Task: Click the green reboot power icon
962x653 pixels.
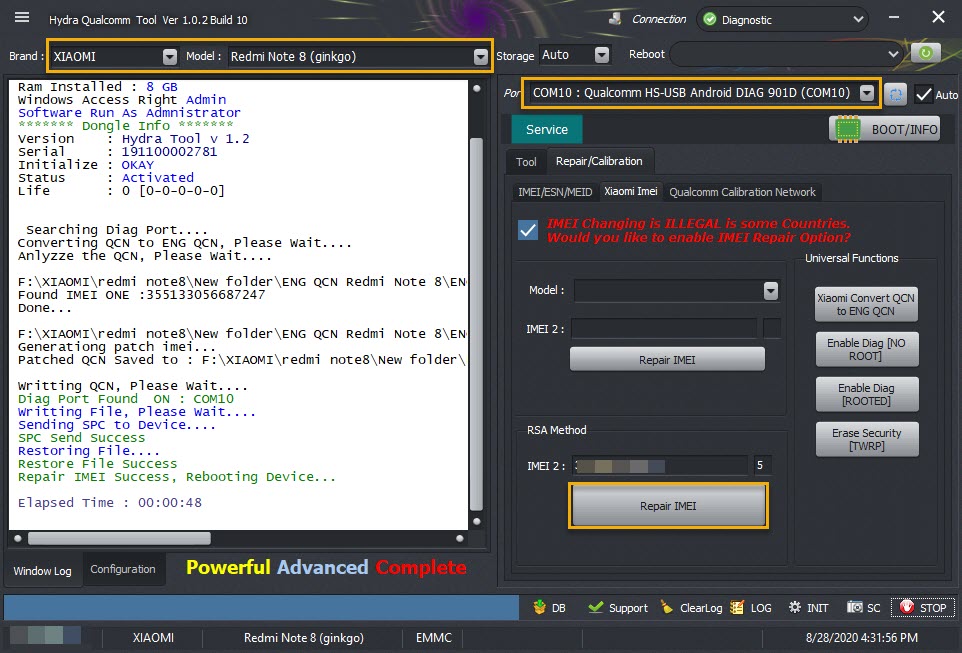Action: (925, 53)
